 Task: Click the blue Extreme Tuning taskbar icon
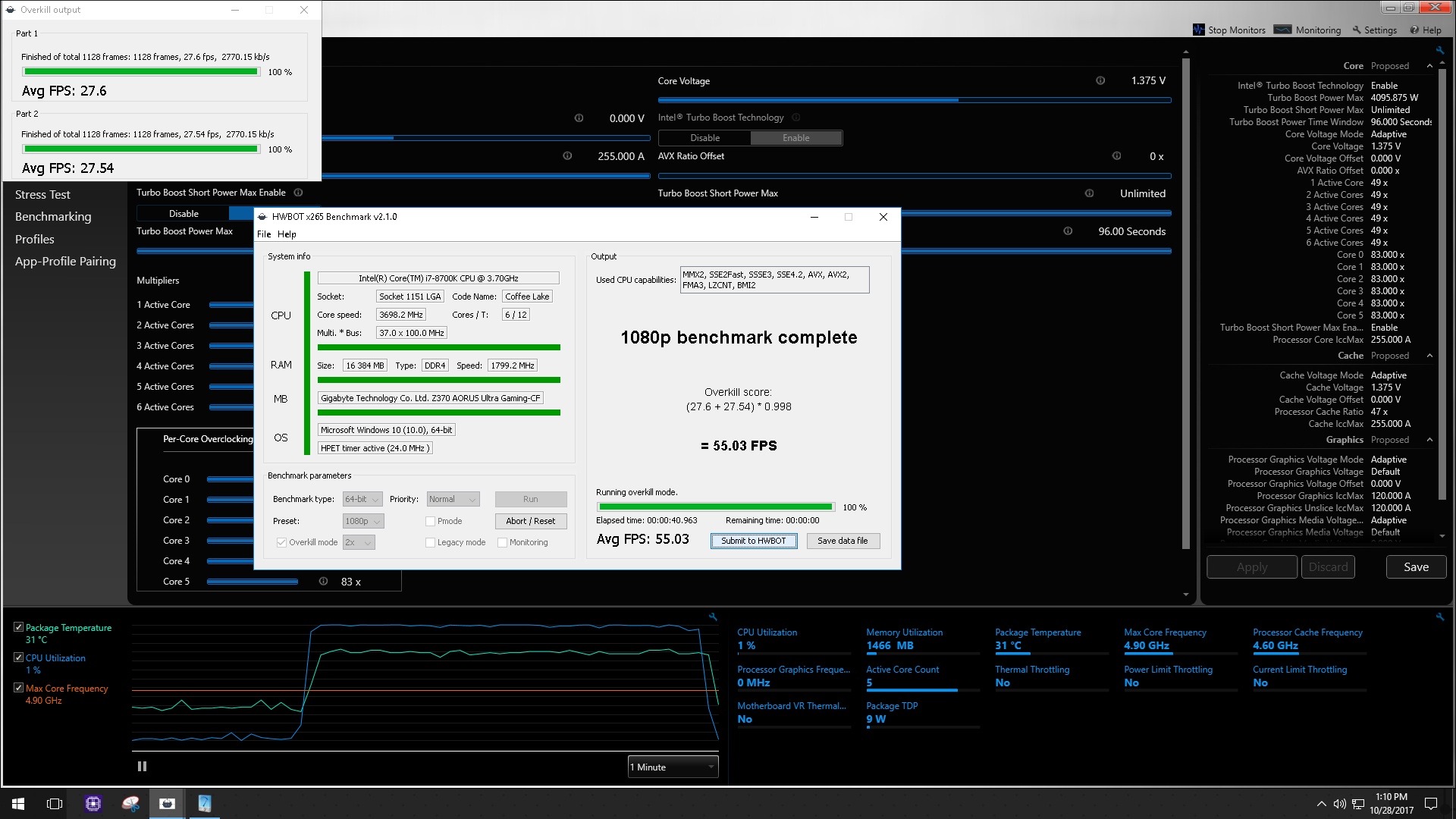pyautogui.click(x=204, y=804)
